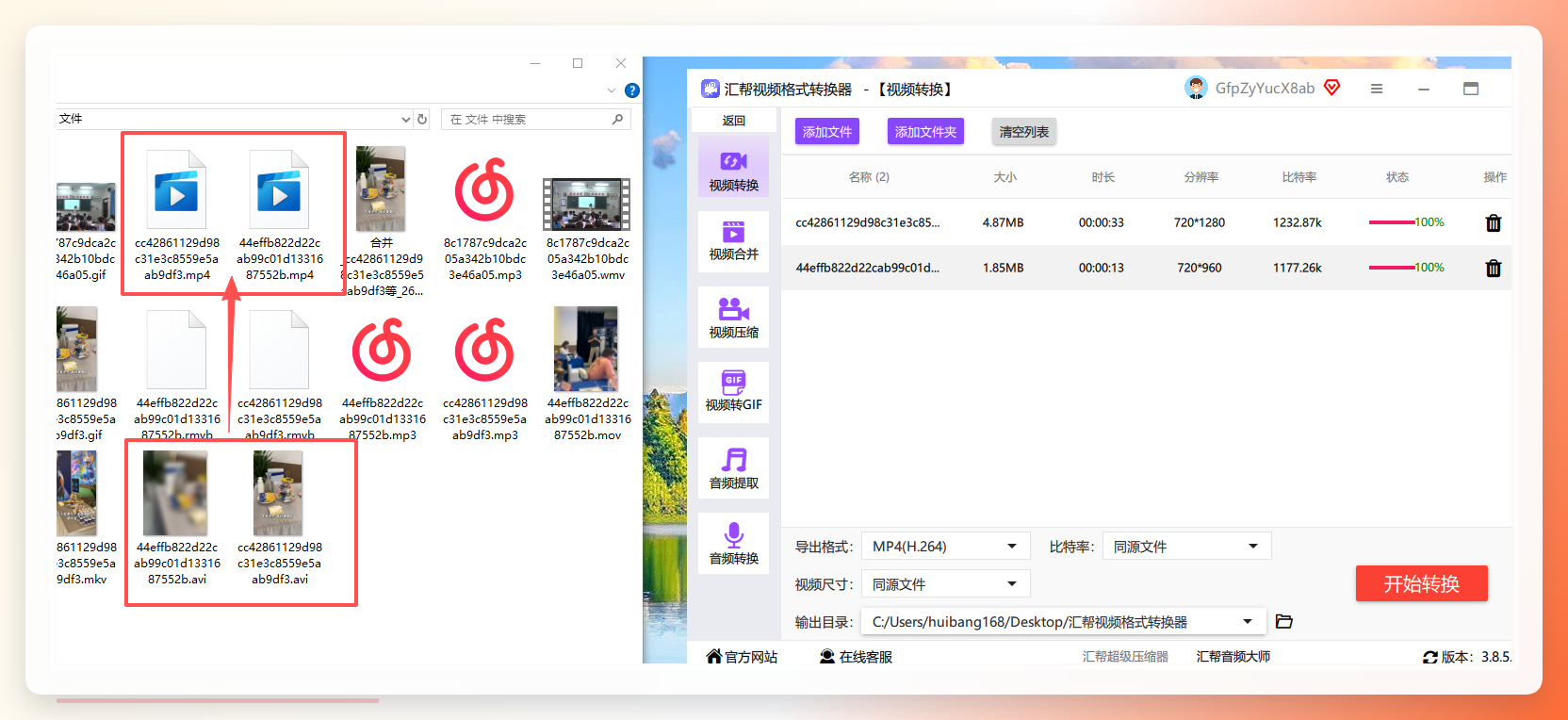This screenshot has width=1568, height=720.
Task: Click the GfpZyYucX8ab username
Action: click(1265, 89)
